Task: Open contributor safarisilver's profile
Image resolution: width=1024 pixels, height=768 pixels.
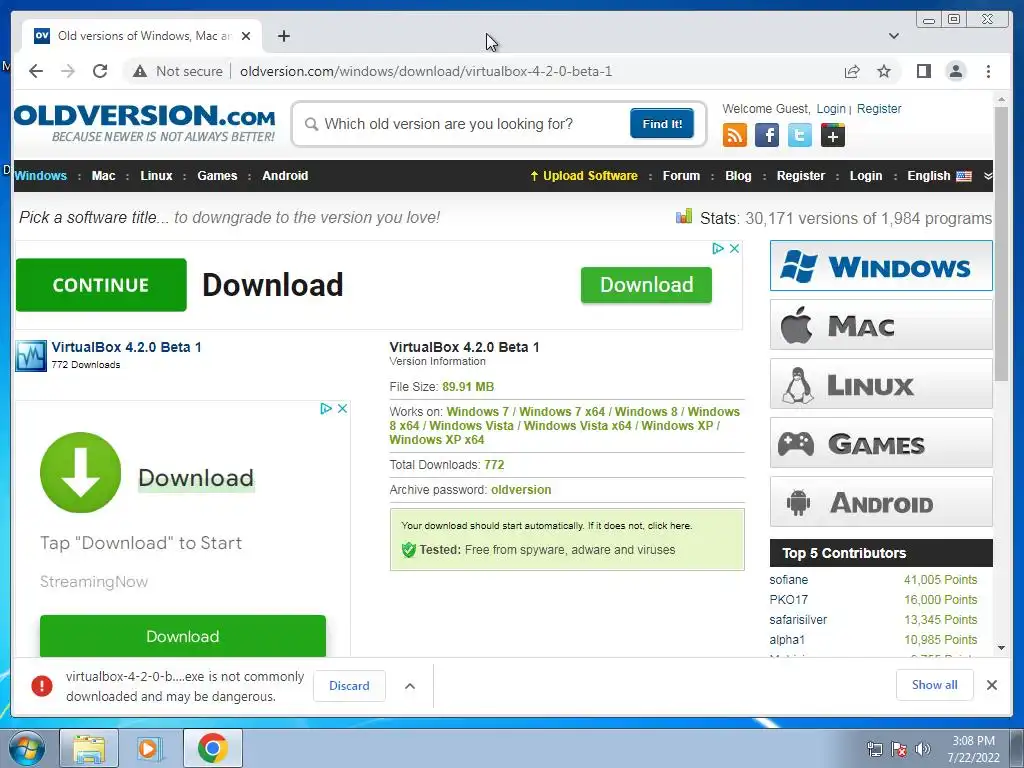Action: click(798, 620)
